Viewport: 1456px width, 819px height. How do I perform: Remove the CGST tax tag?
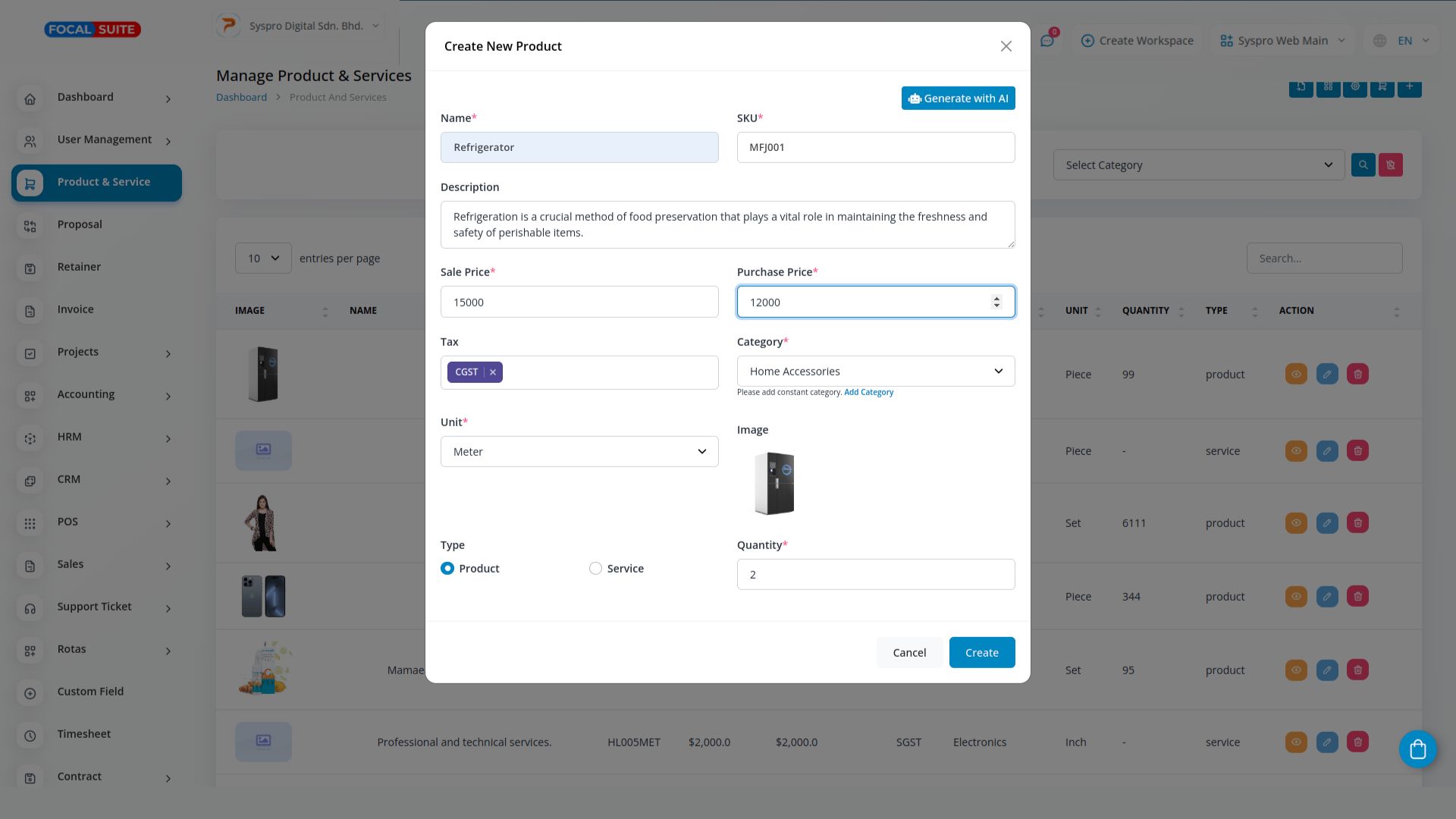(x=493, y=372)
